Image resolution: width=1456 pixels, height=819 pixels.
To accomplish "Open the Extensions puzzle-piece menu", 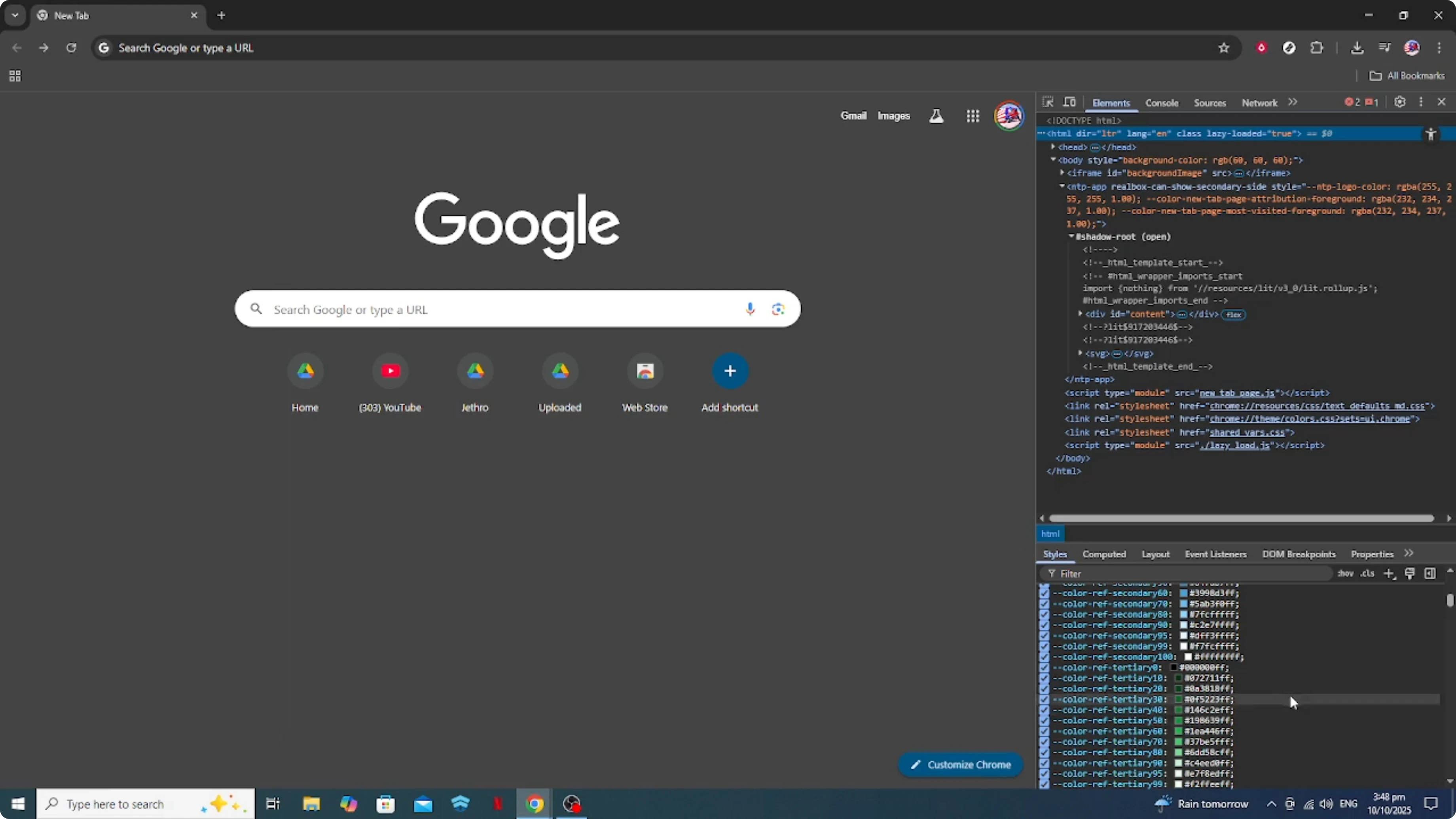I will [1317, 48].
